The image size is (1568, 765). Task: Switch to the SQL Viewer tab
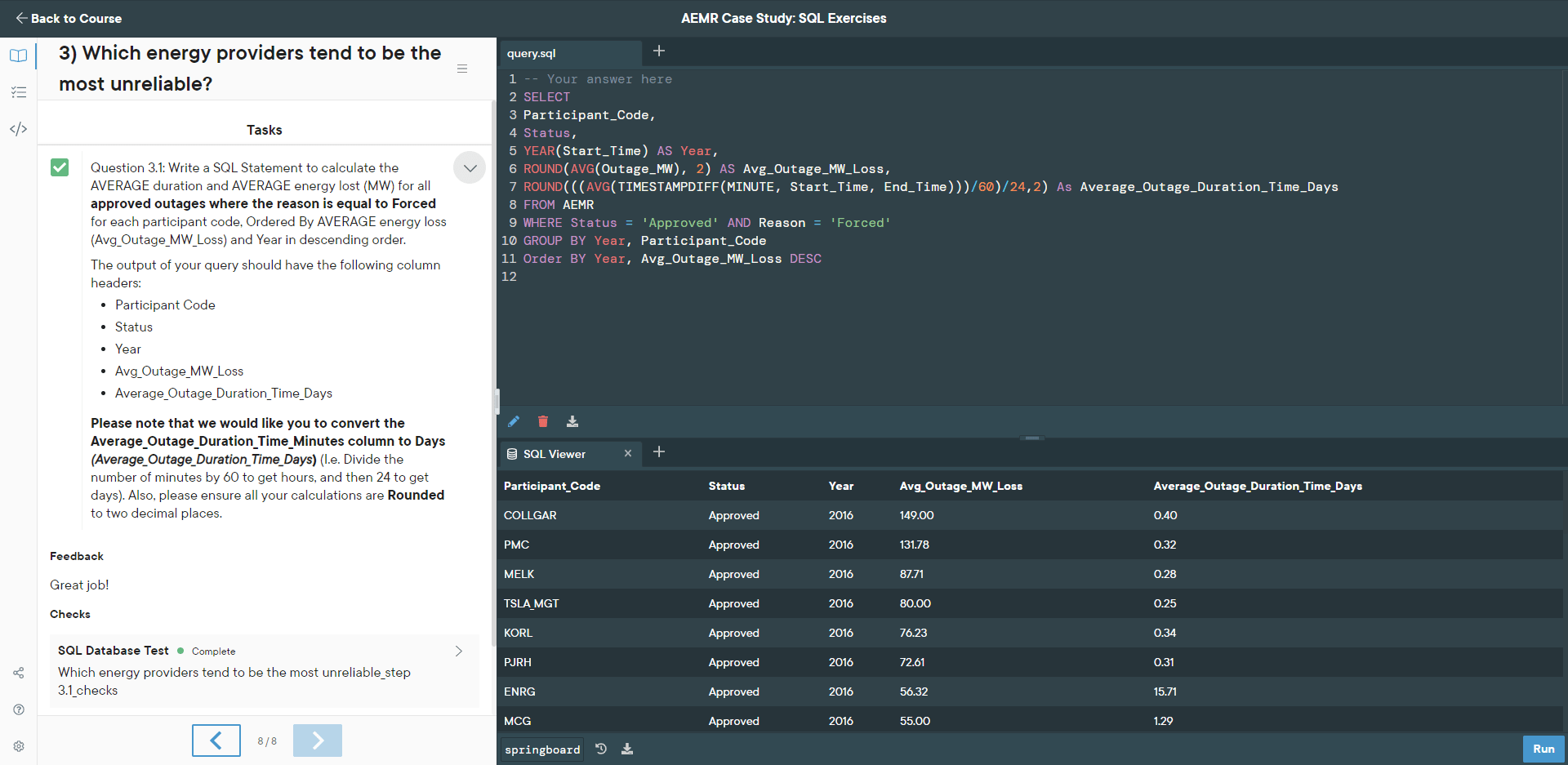(554, 454)
